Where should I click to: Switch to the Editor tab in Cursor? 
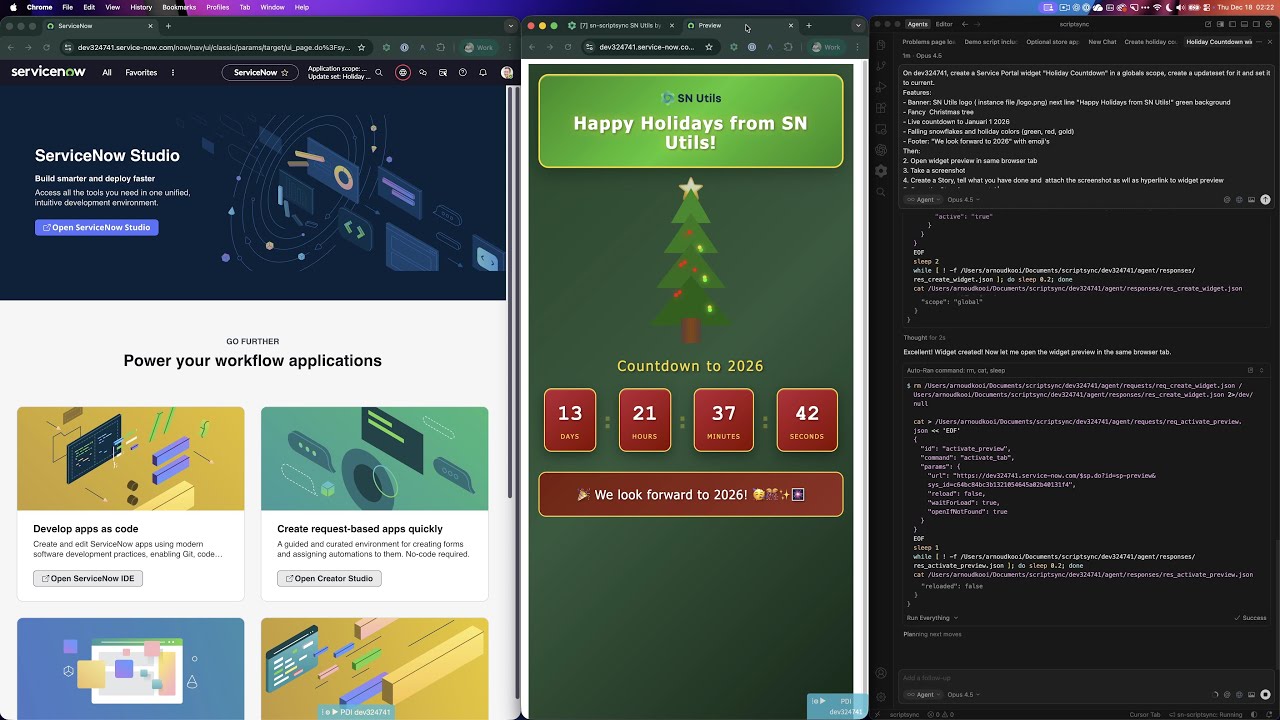coord(944,24)
